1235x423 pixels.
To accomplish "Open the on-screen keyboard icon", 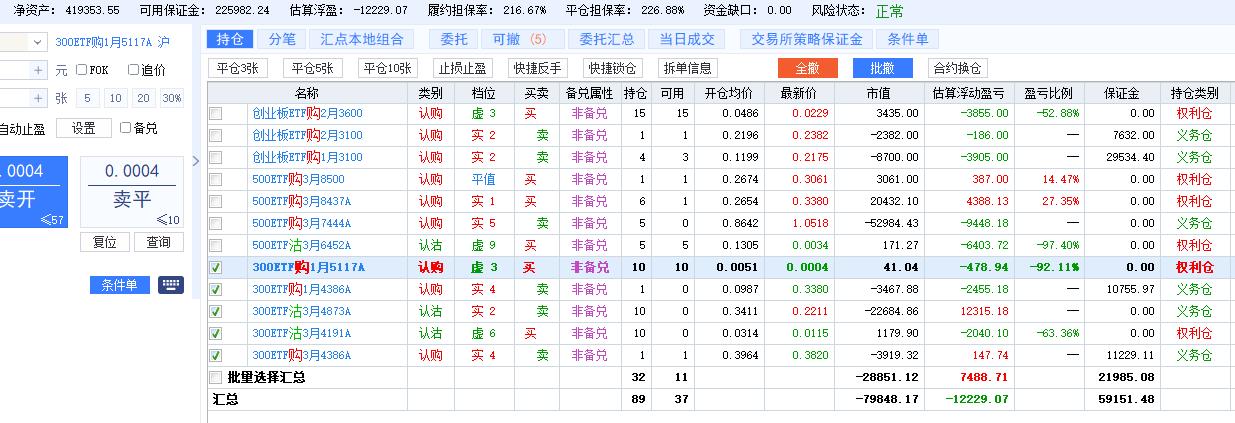I will 171,285.
